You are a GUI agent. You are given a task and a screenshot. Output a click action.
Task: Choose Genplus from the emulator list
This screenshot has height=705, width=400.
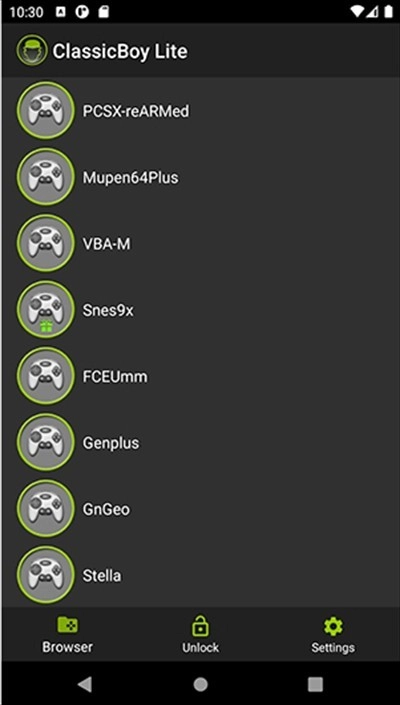pyautogui.click(x=200, y=443)
